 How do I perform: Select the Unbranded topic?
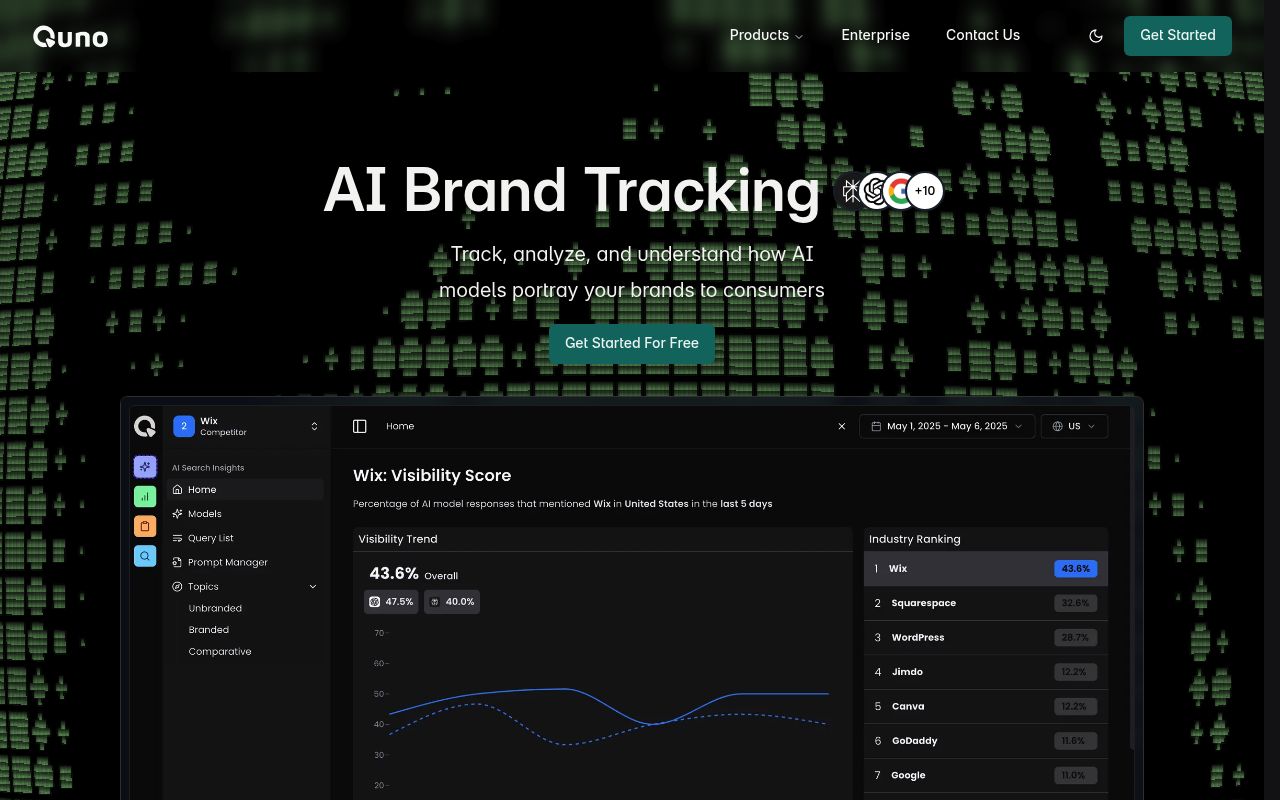(215, 608)
